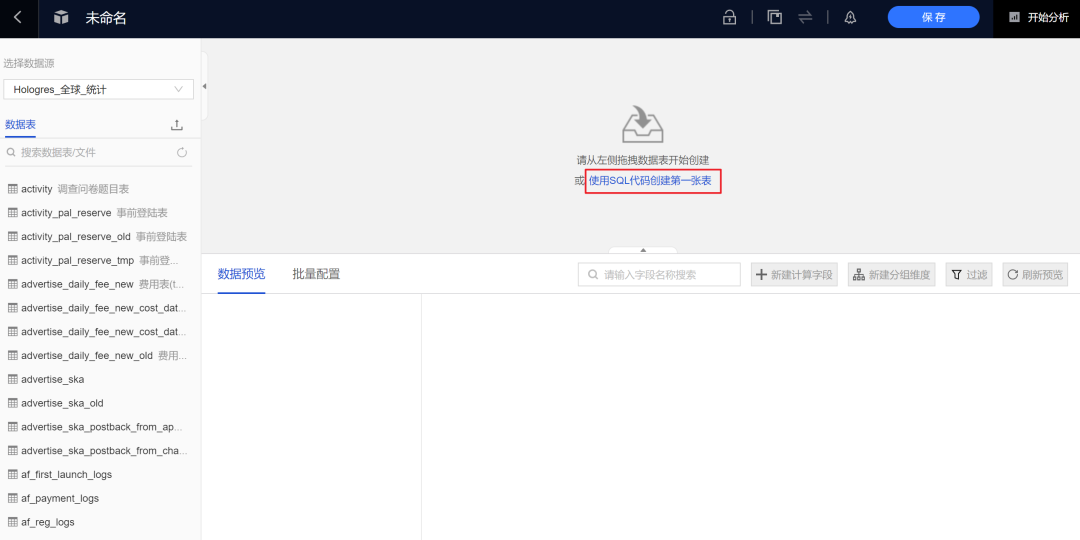Click the table icon beside advertise_ska
The height and width of the screenshot is (540, 1080).
tap(12, 379)
